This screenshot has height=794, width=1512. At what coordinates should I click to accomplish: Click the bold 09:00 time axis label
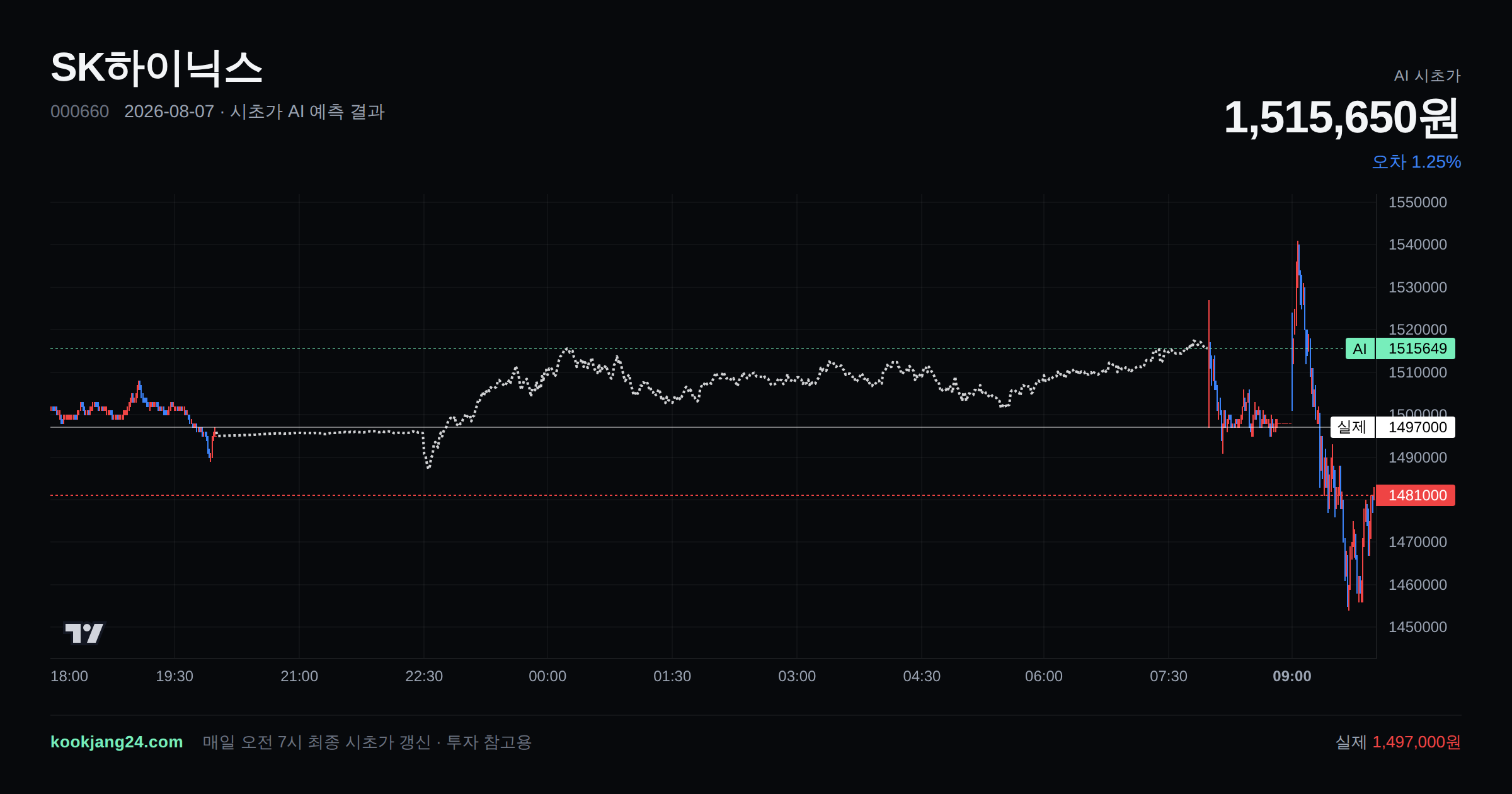coord(1292,676)
